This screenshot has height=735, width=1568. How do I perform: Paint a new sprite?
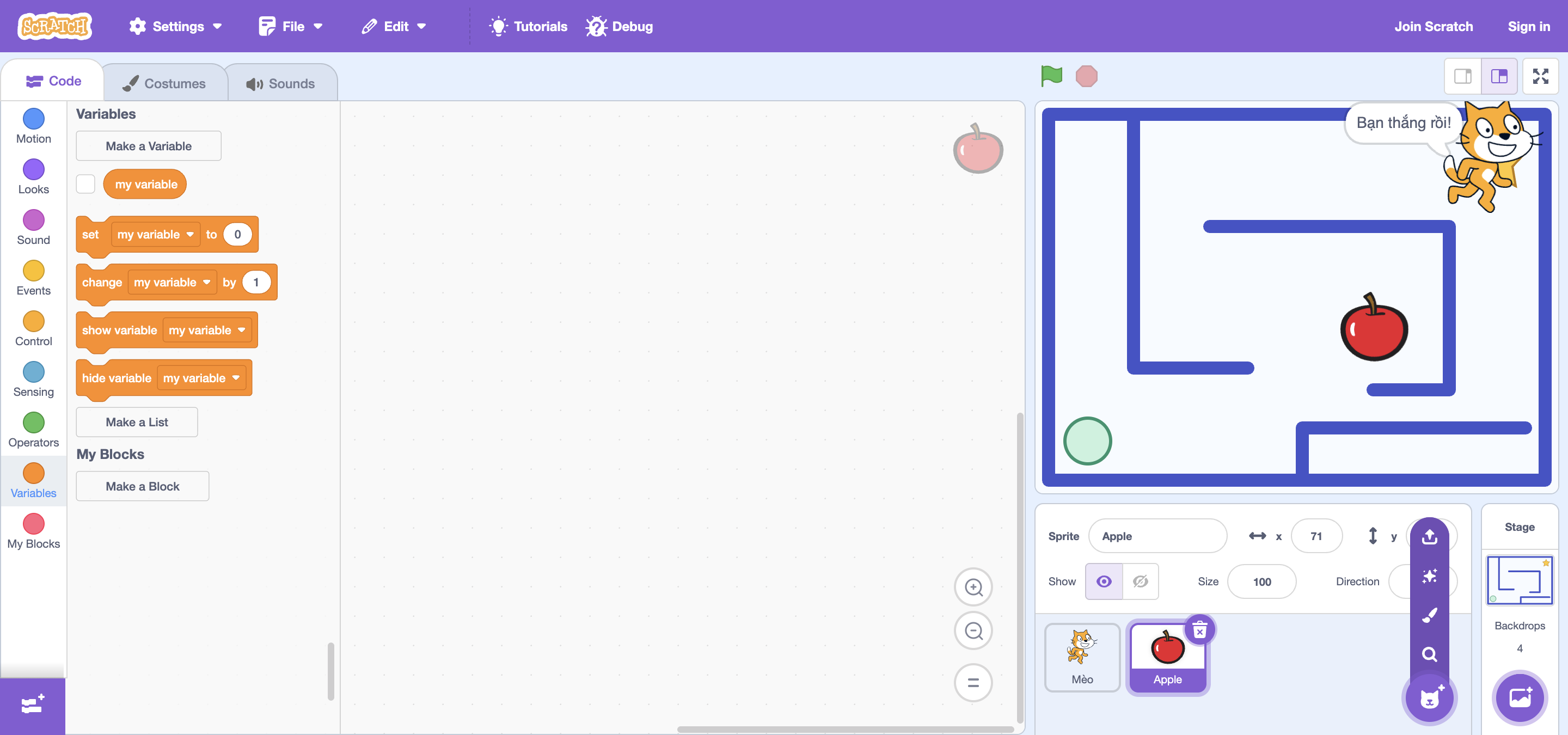click(1429, 615)
